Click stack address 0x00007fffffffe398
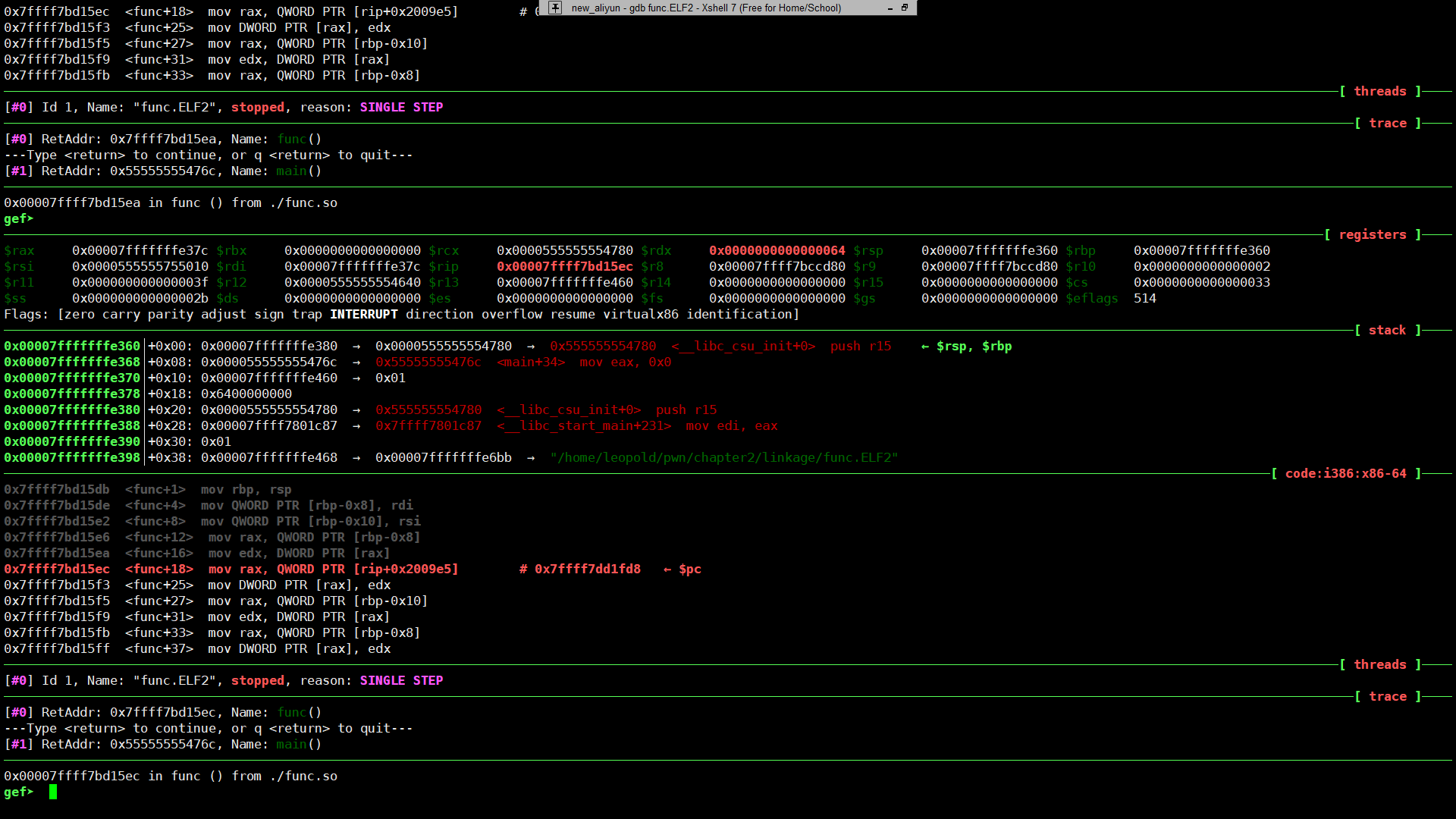Viewport: 1456px width, 819px height. click(x=72, y=457)
